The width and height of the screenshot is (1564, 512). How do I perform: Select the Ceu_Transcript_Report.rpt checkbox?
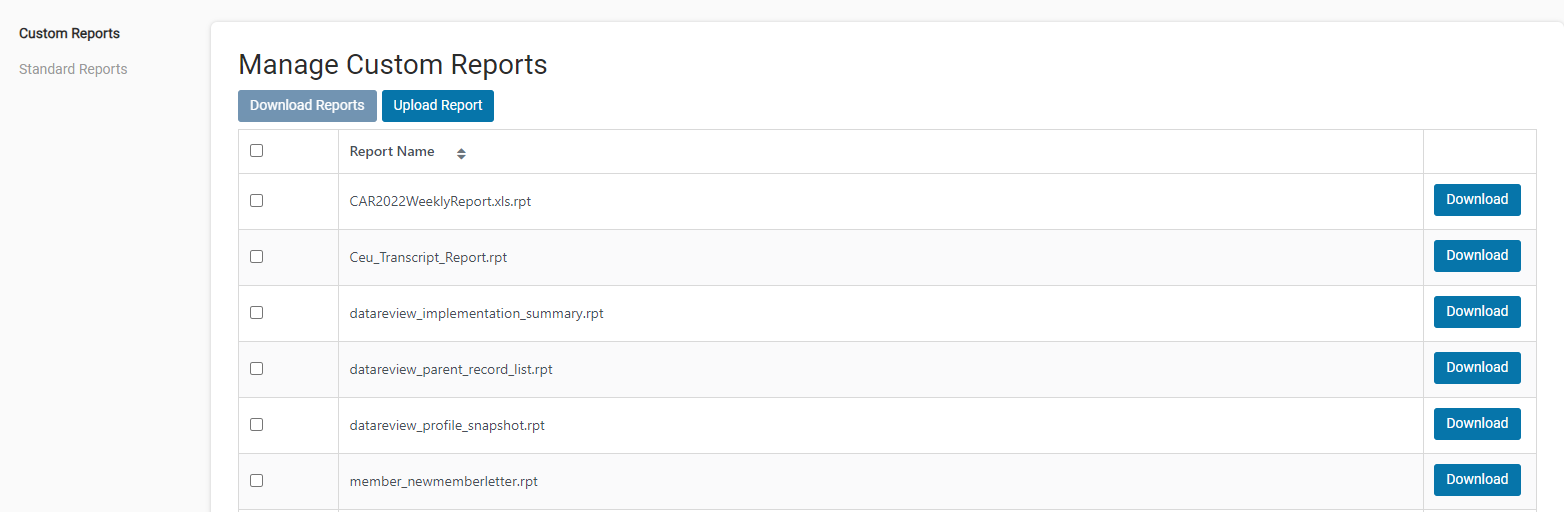point(256,256)
